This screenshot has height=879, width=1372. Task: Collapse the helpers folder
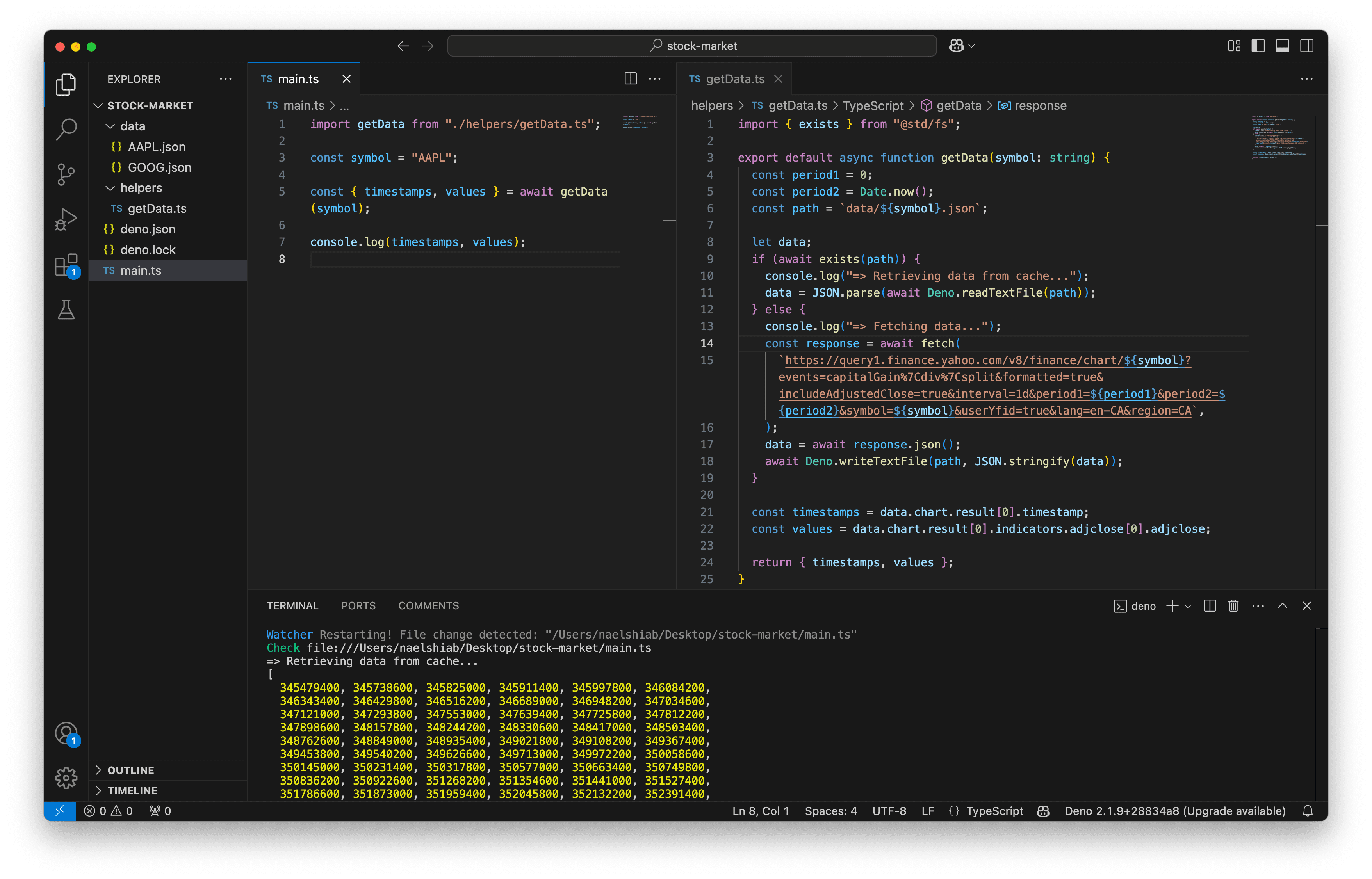click(141, 188)
